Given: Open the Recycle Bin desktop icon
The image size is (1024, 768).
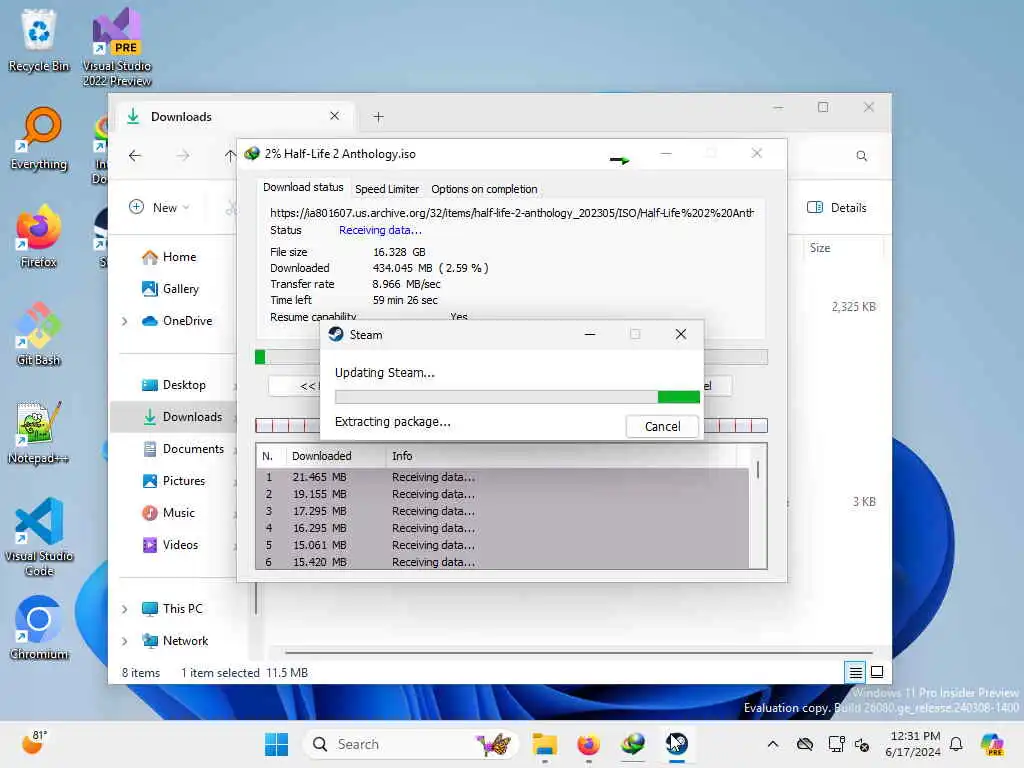Looking at the screenshot, I should 39,40.
